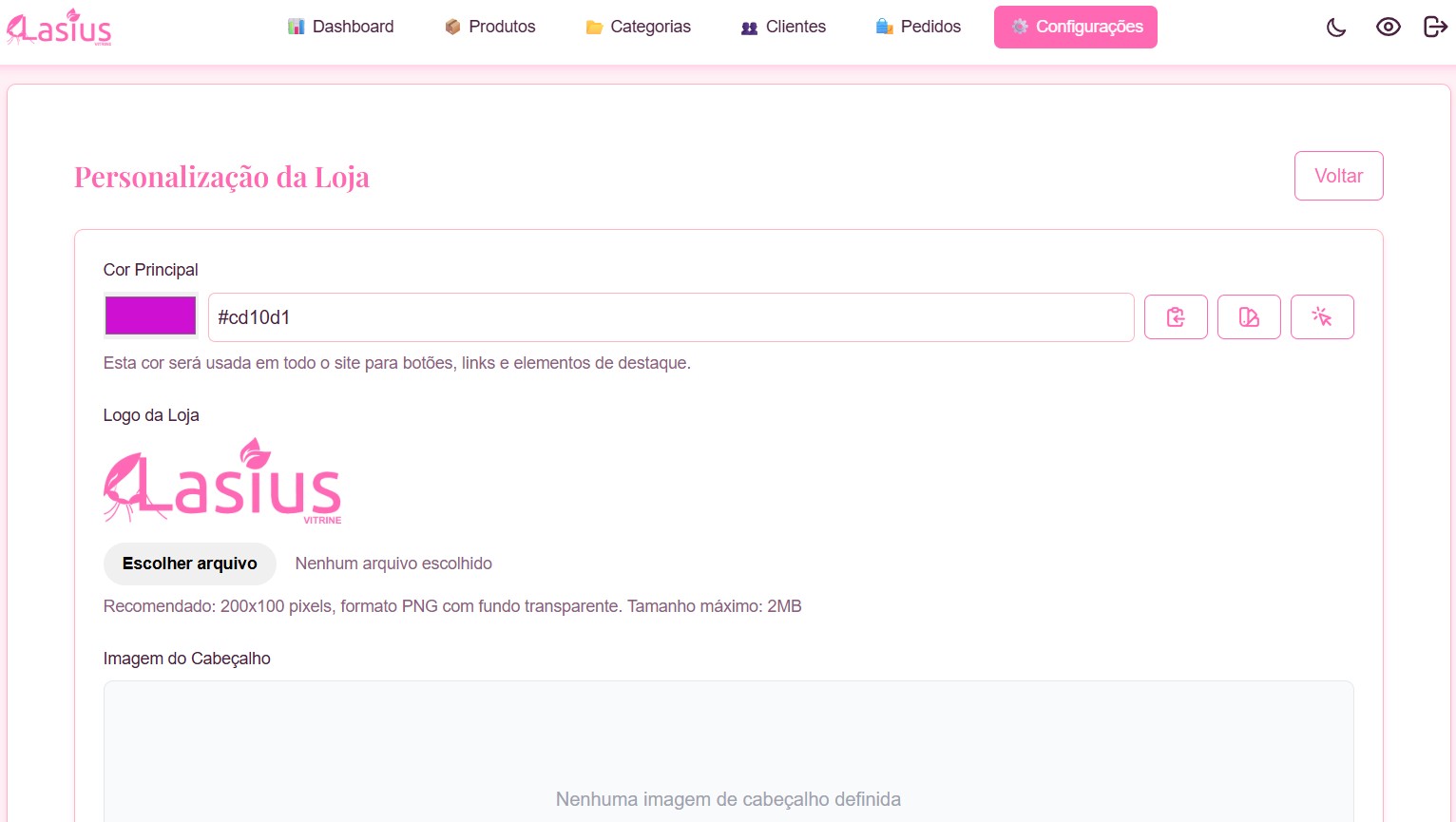Click the Lasius Vitrine logo preview image
1456x822 pixels.
click(222, 481)
